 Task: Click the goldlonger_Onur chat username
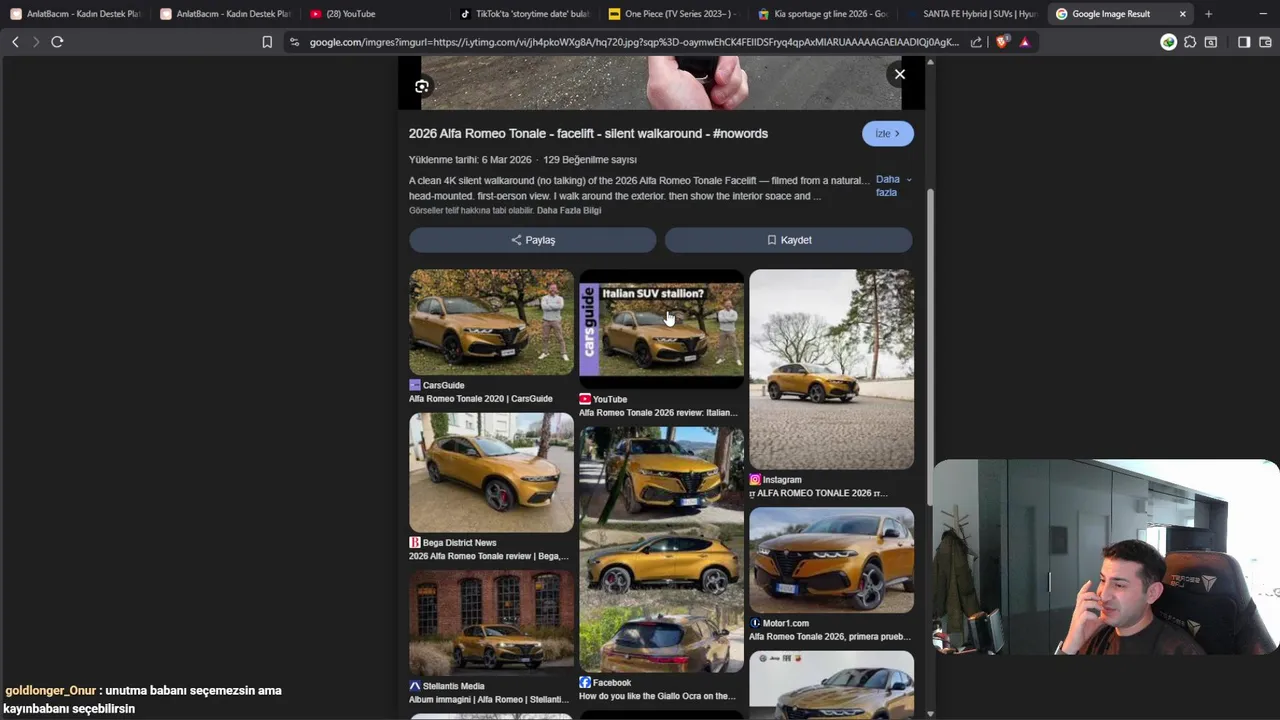click(x=50, y=691)
